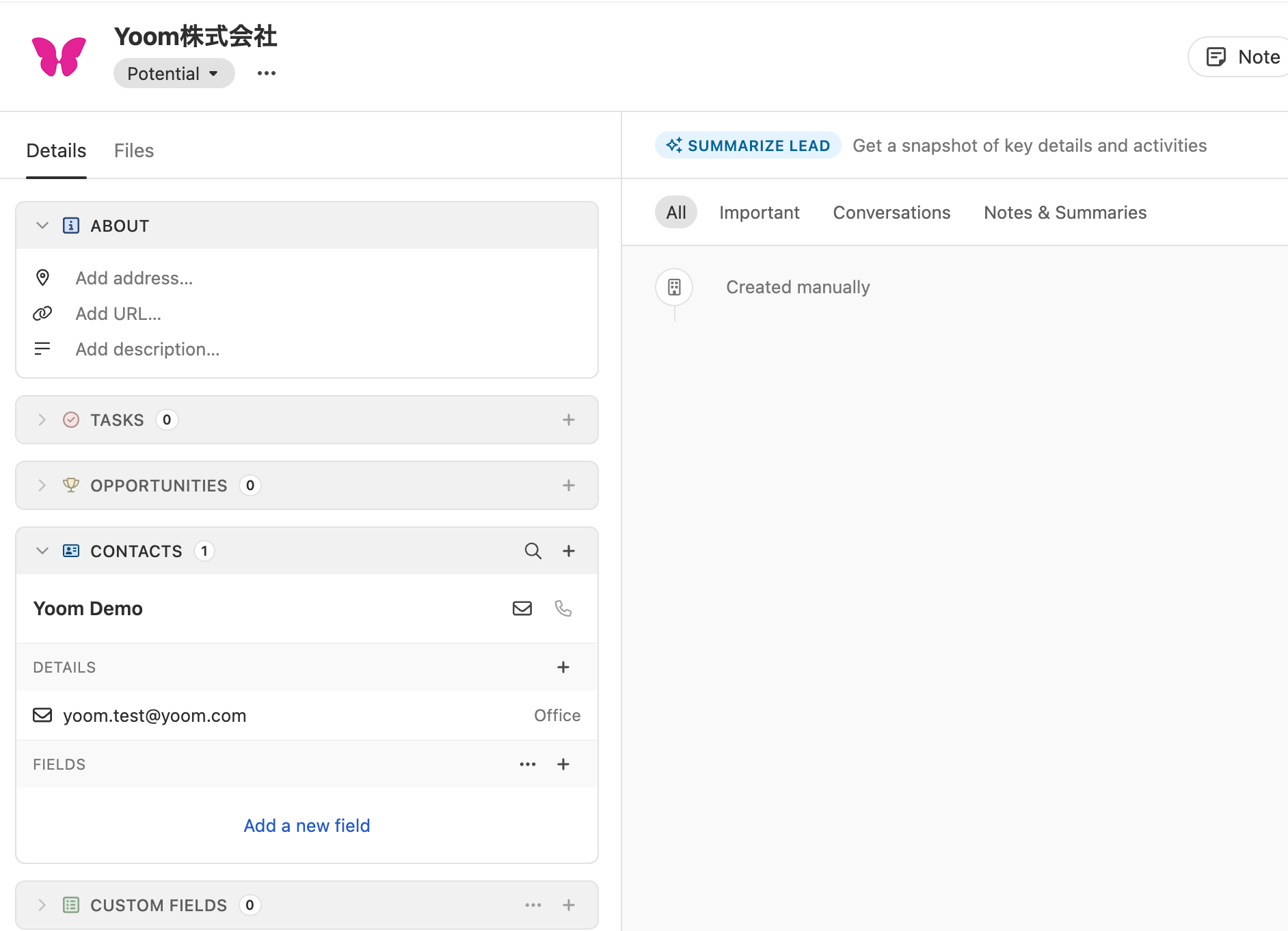Click the email icon beside Yoom Demo
The image size is (1288, 931).
522,608
